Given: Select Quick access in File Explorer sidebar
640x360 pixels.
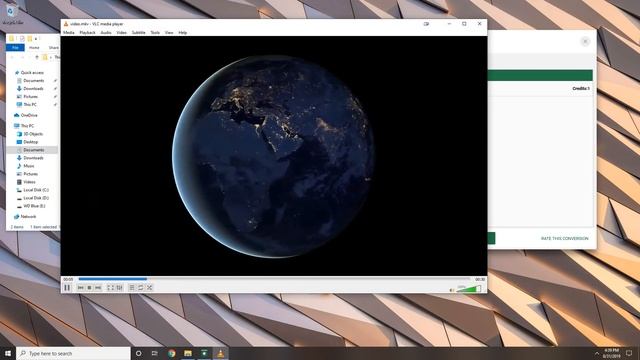Looking at the screenshot, I should click(32, 73).
